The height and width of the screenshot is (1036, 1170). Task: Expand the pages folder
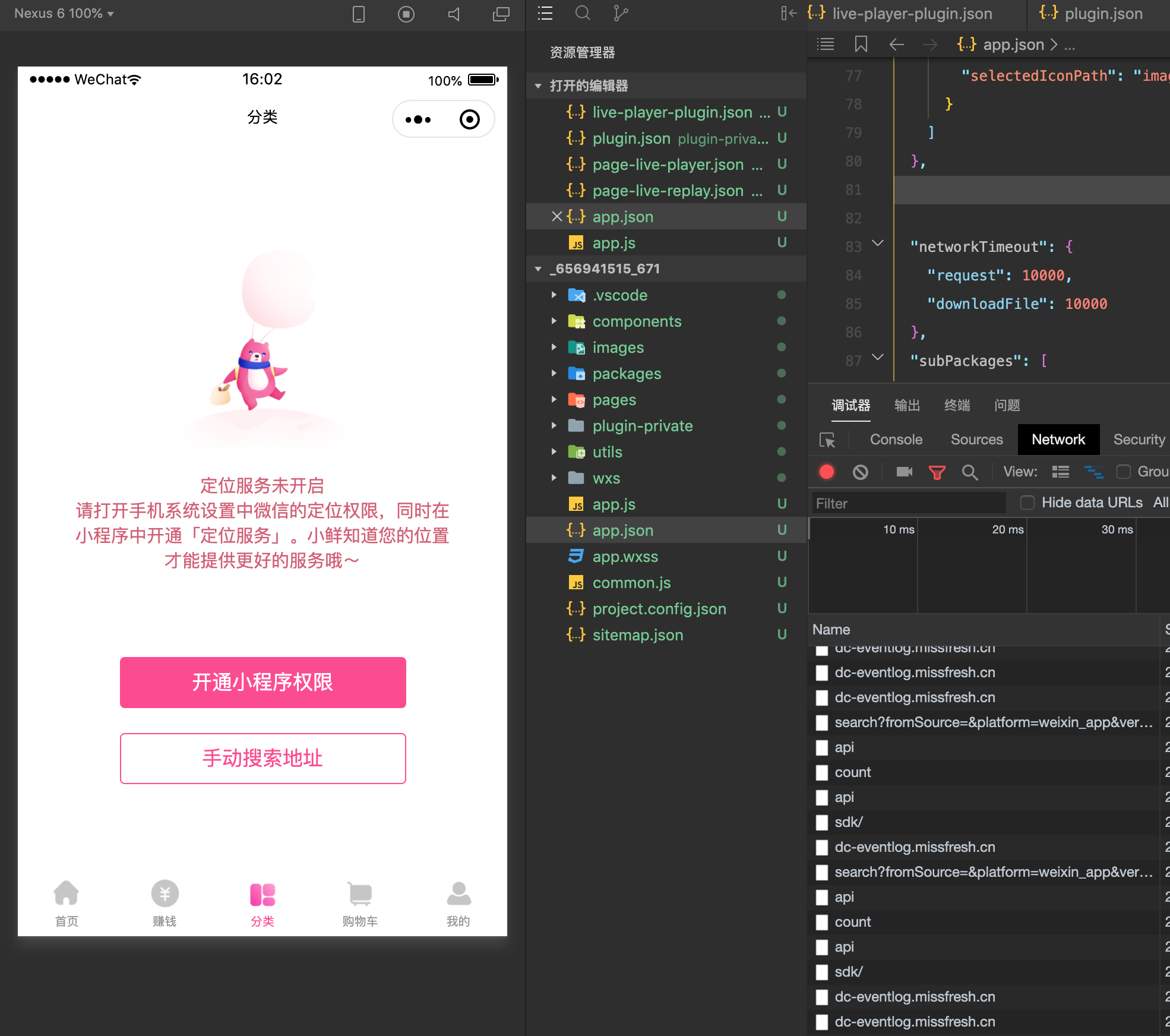554,400
